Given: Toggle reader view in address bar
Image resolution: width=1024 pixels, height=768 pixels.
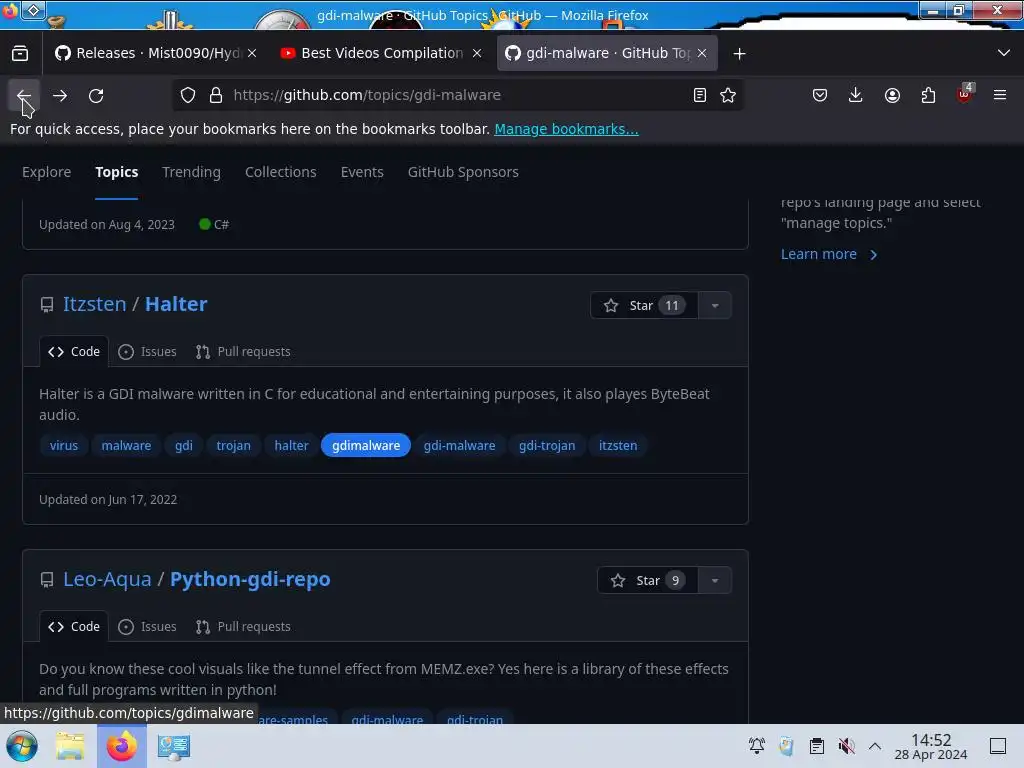Looking at the screenshot, I should point(699,95).
